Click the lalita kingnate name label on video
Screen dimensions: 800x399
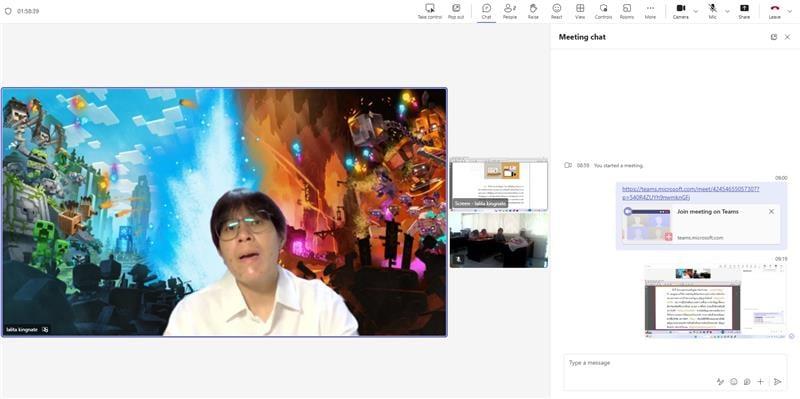coord(23,330)
